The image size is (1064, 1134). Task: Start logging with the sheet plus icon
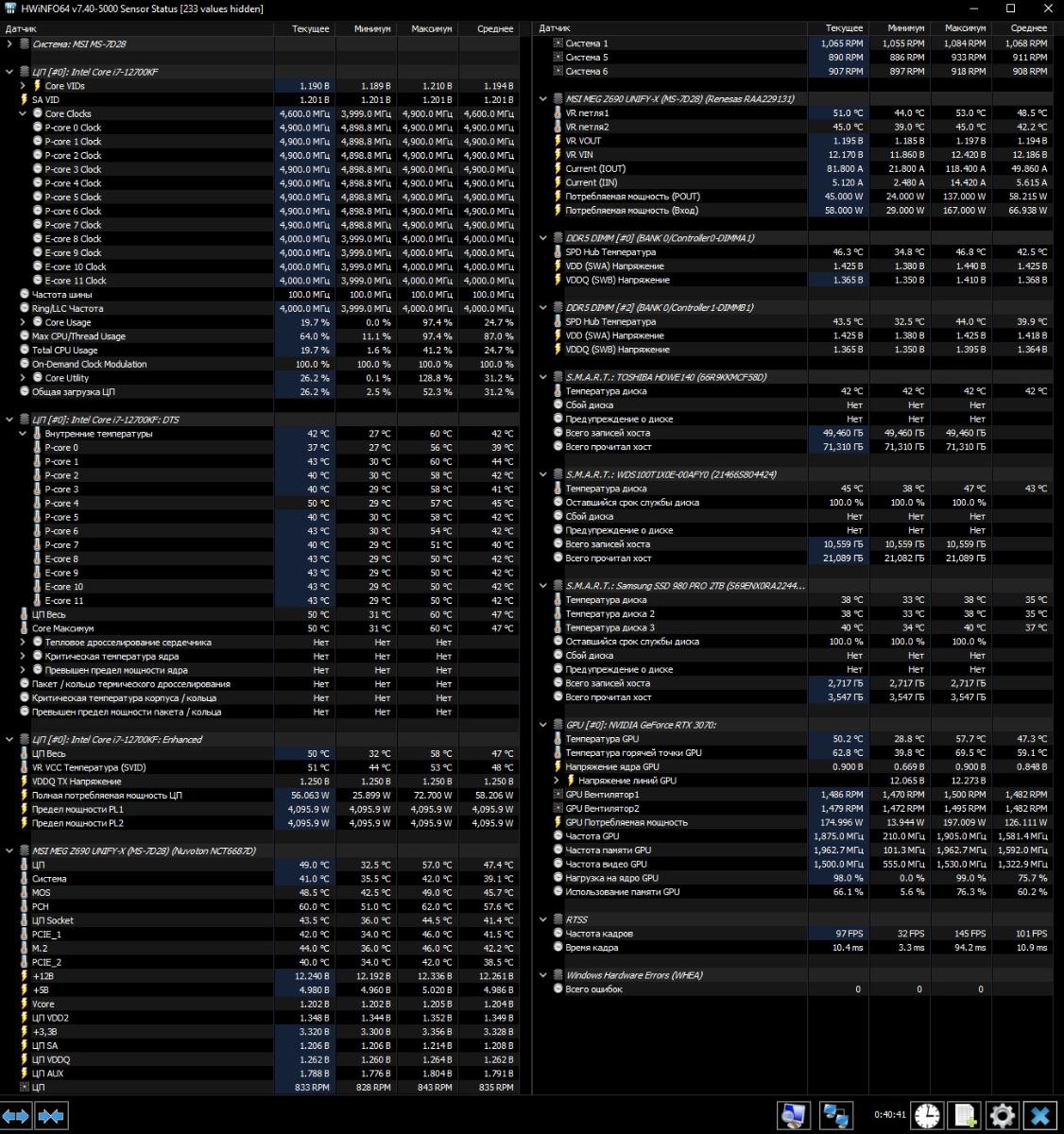point(965,1116)
